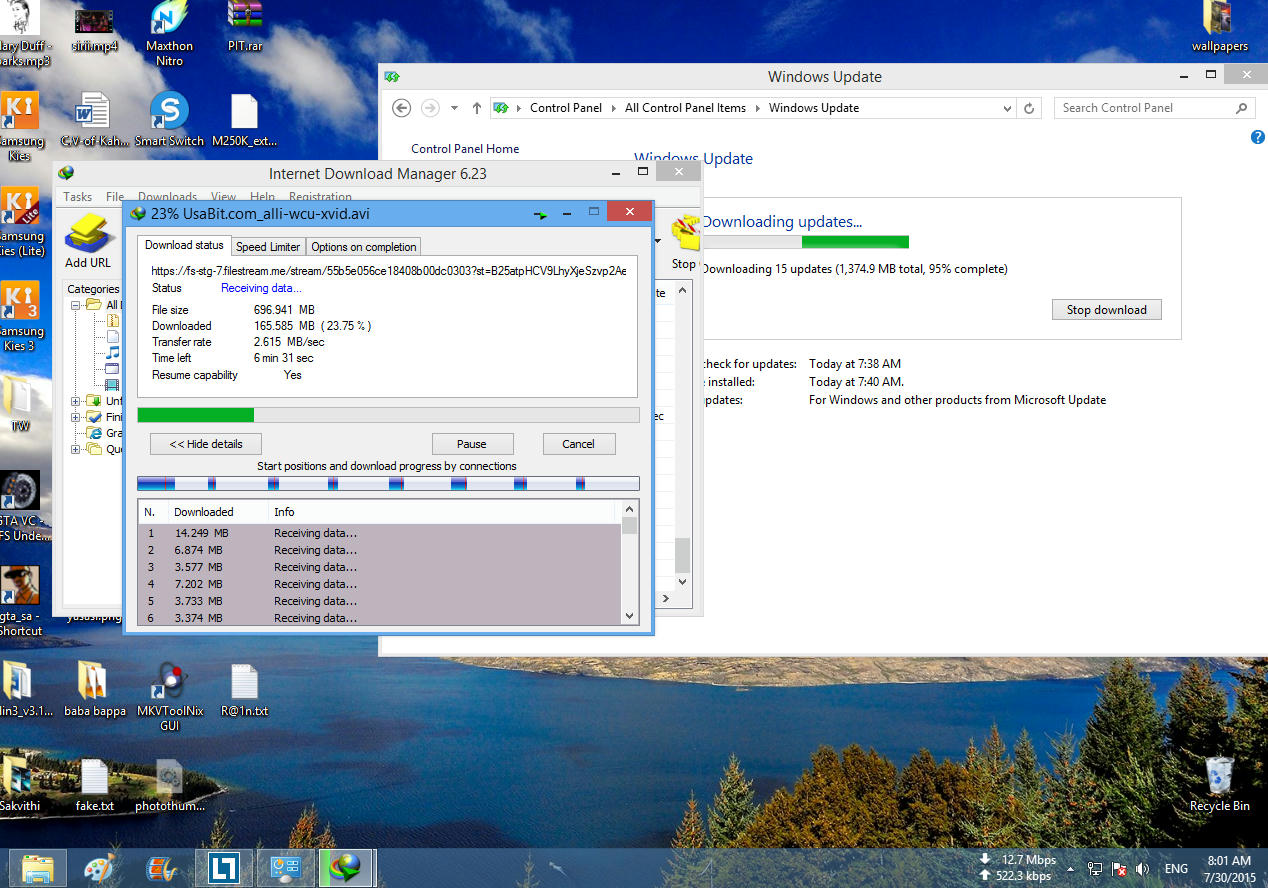Click the Up arrow in Windows Update window
Screen dimensions: 1268x888
click(x=477, y=108)
